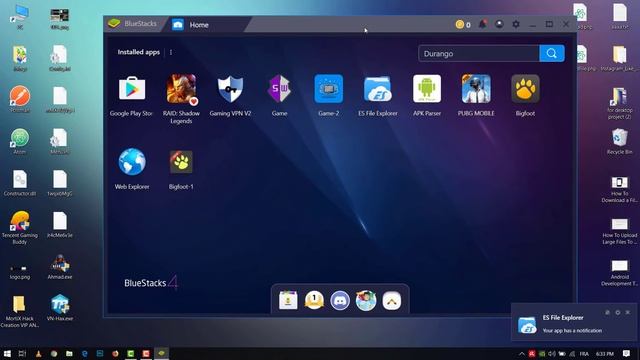
Task: Open the APK Parser app
Action: (427, 89)
